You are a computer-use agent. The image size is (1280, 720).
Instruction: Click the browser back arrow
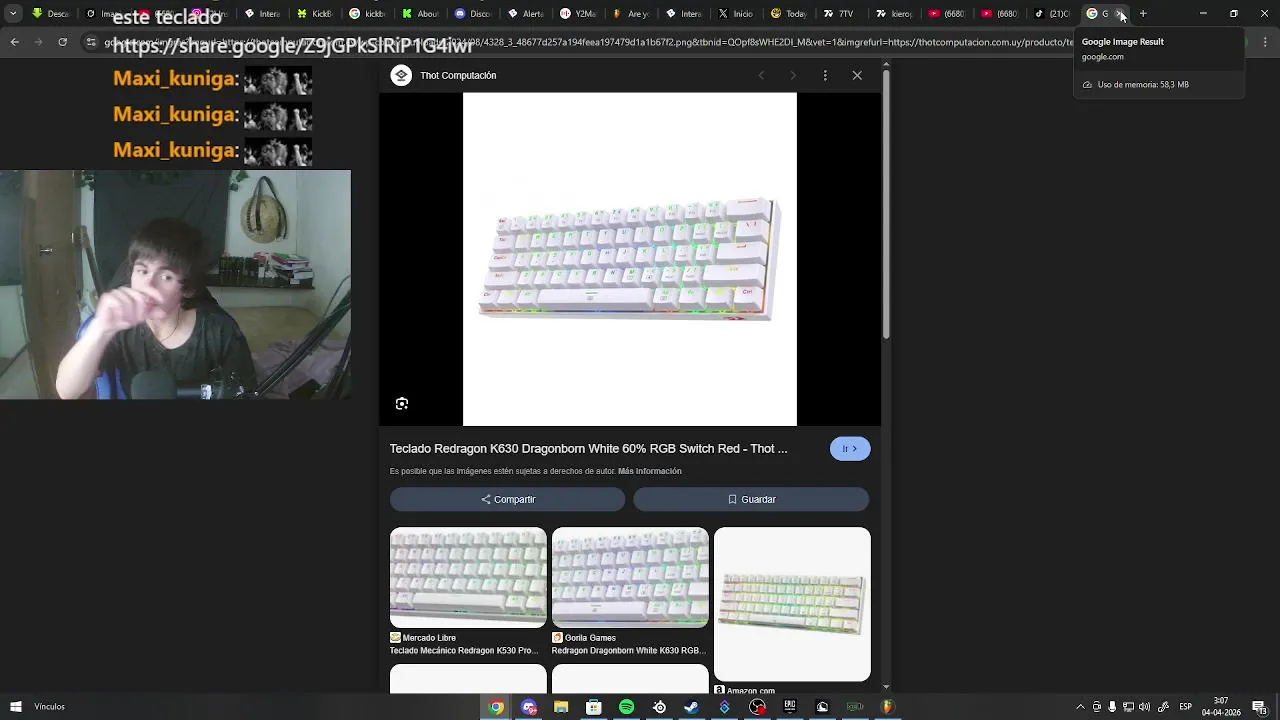tap(14, 42)
